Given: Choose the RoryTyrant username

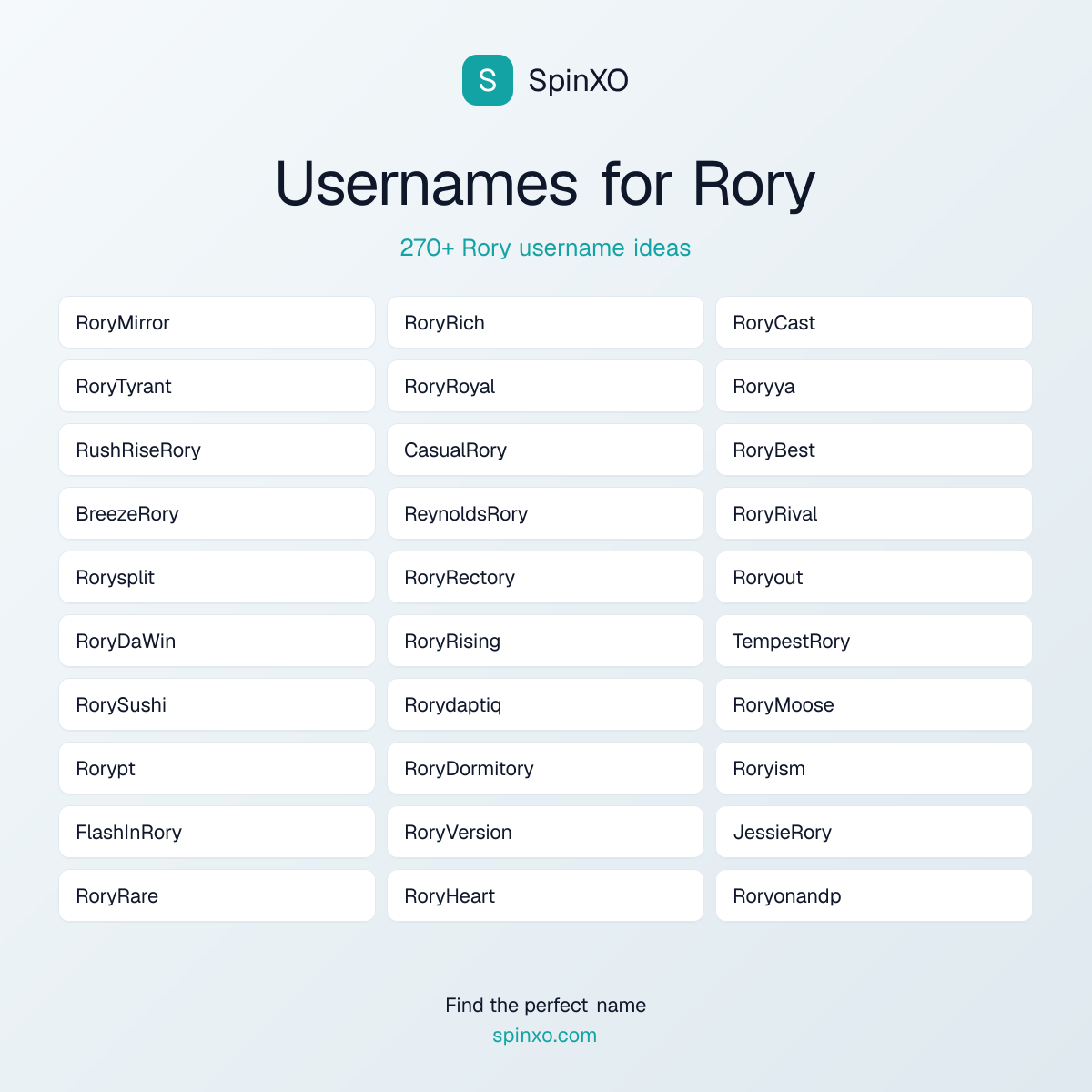Looking at the screenshot, I should [217, 386].
